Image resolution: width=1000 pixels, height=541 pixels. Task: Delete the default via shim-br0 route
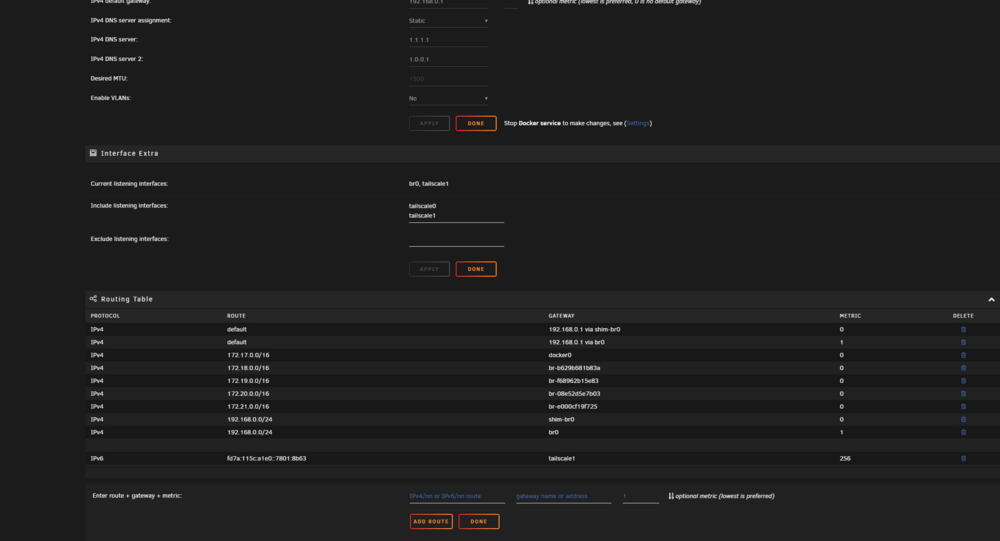(x=963, y=329)
